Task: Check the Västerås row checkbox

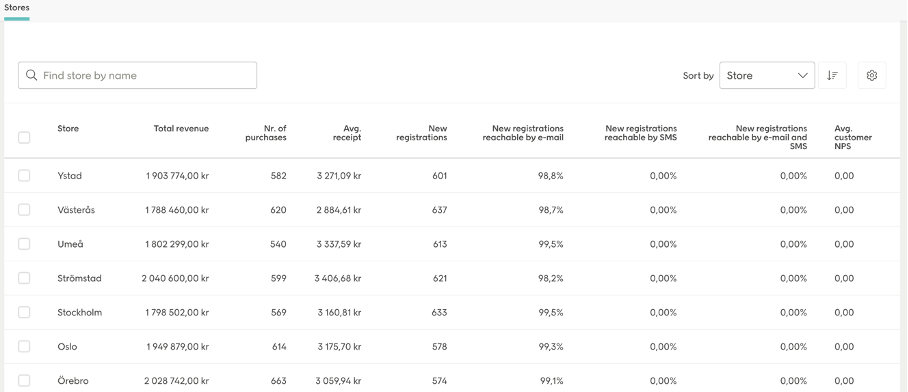Action: [24, 210]
